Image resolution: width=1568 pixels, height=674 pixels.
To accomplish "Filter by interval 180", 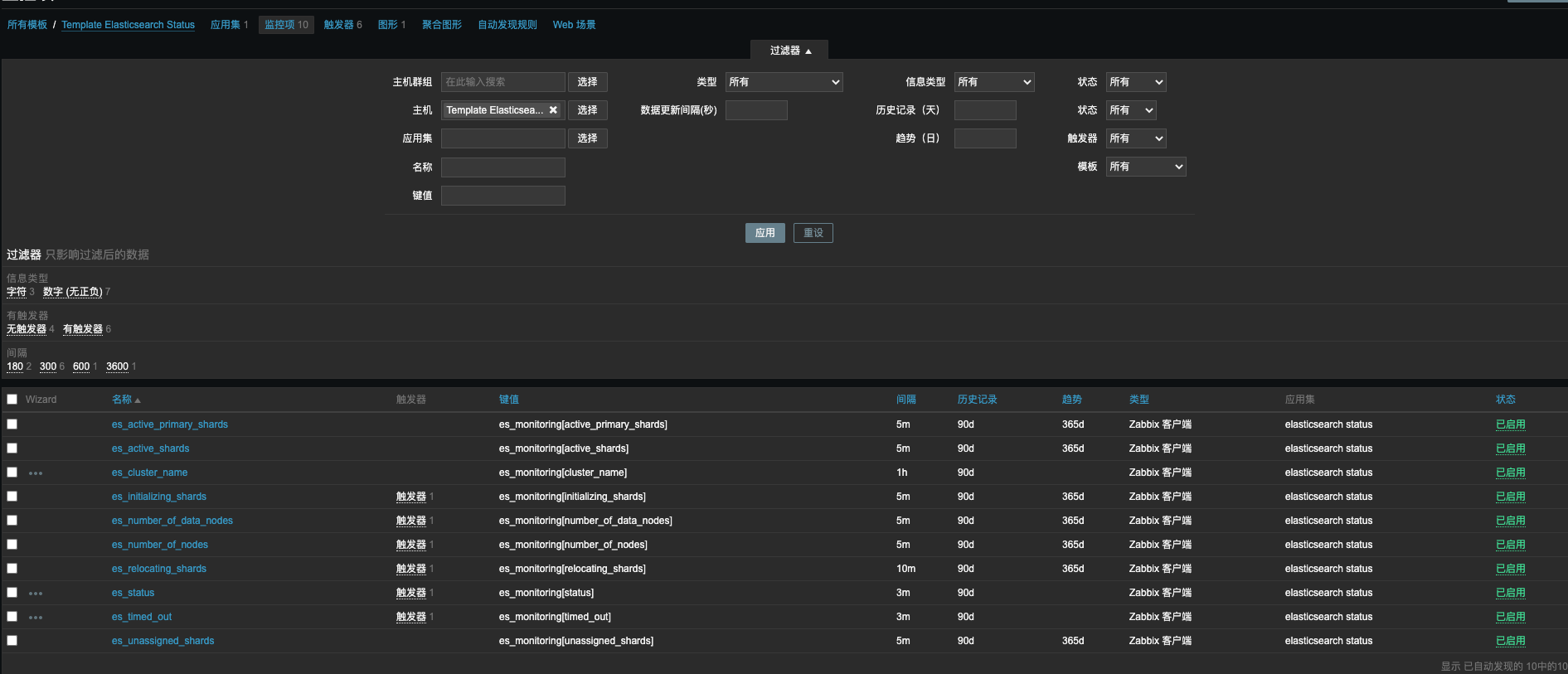I will (x=15, y=366).
